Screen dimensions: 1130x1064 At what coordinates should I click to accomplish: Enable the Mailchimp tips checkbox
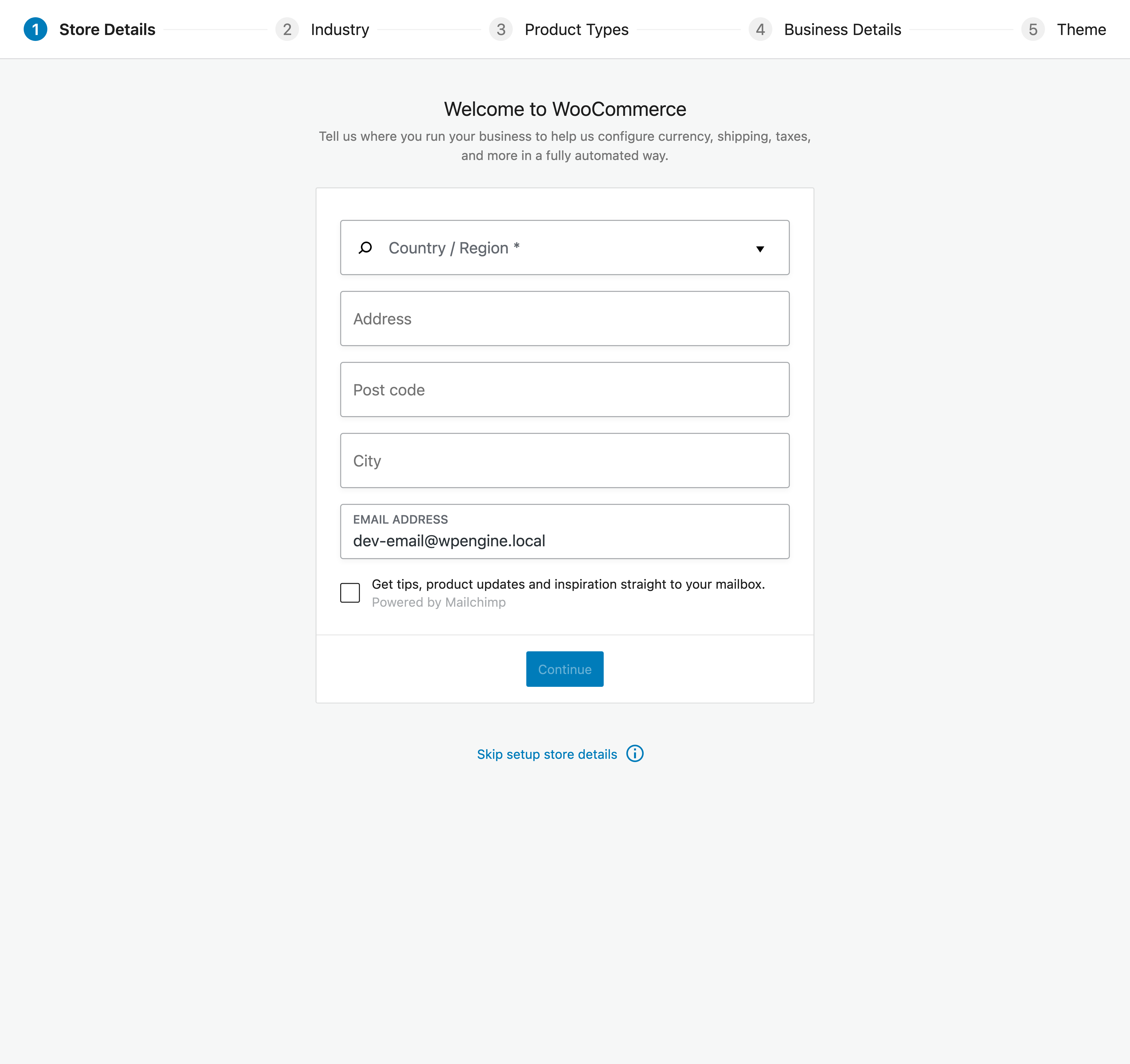point(350,593)
